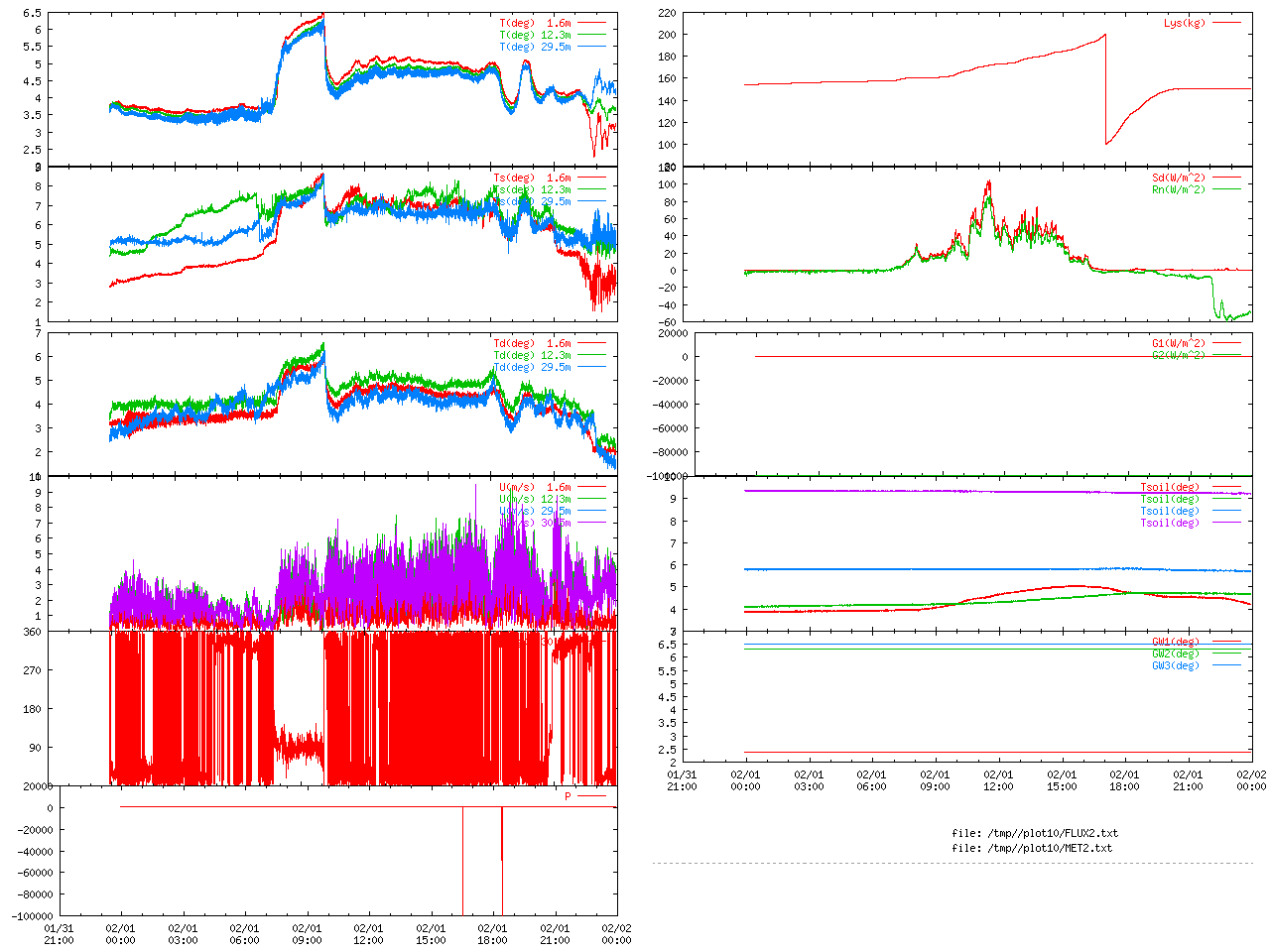This screenshot has height=952, width=1270.
Task: Click the 360 tick label on the wind direction axis
Action: [x=33, y=632]
